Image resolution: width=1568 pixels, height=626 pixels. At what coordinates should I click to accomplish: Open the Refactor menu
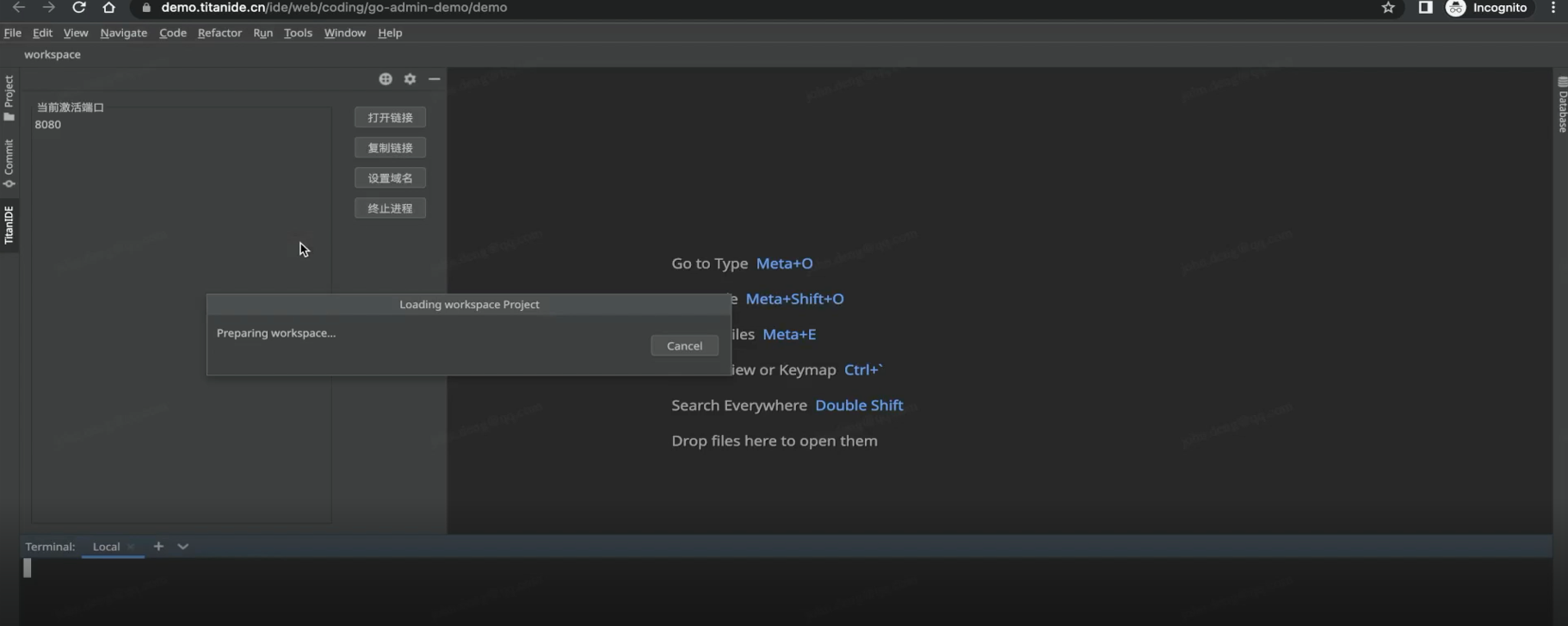pos(219,33)
